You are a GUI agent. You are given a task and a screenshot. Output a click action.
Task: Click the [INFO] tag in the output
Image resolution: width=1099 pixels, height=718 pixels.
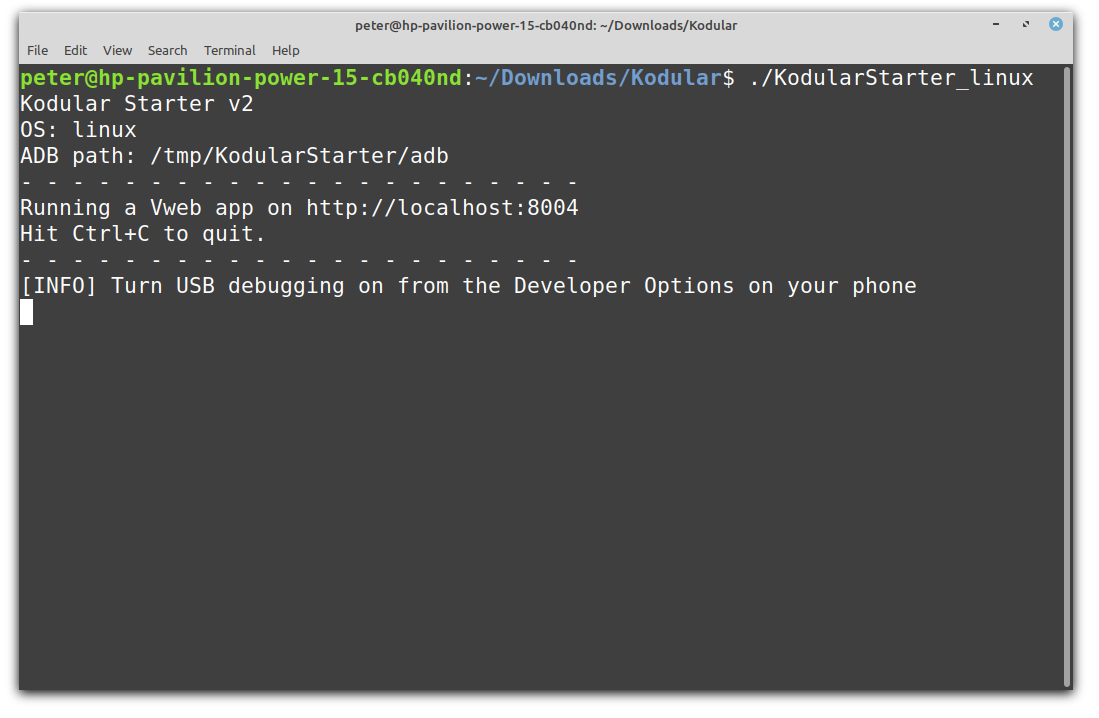[x=59, y=286]
